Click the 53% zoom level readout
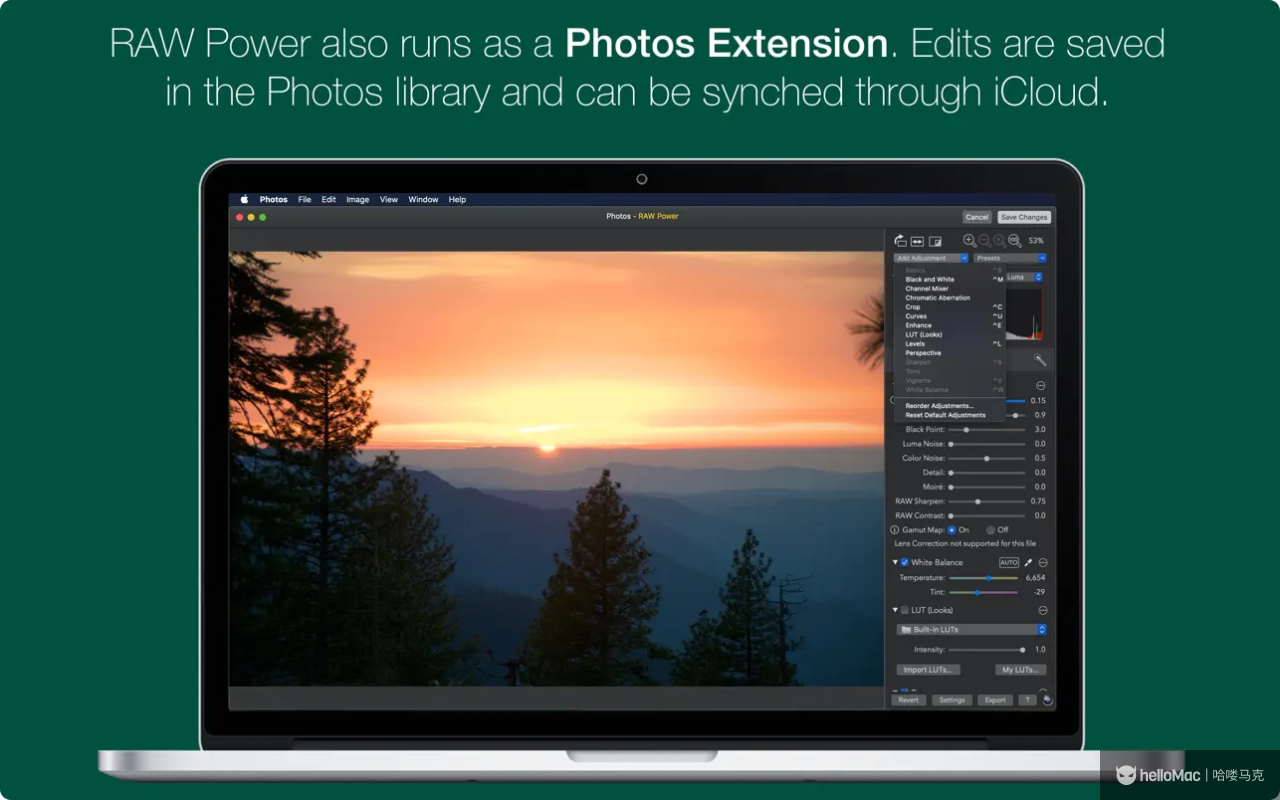This screenshot has height=800, width=1280. (1036, 241)
